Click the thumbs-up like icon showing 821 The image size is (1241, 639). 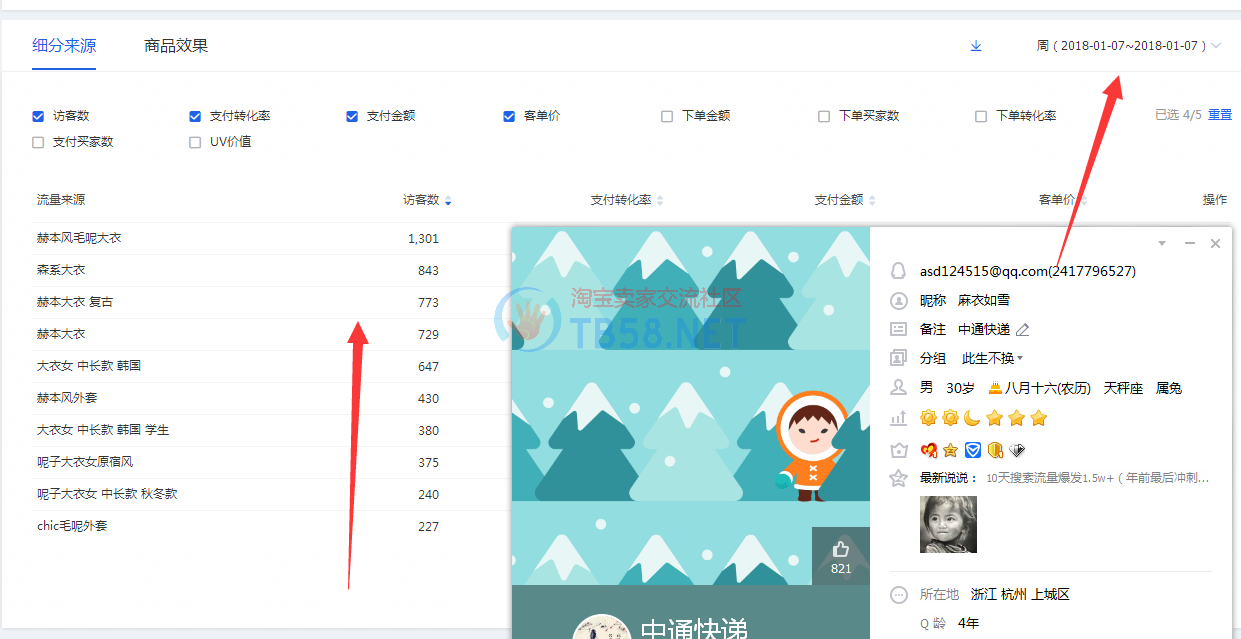pos(840,549)
